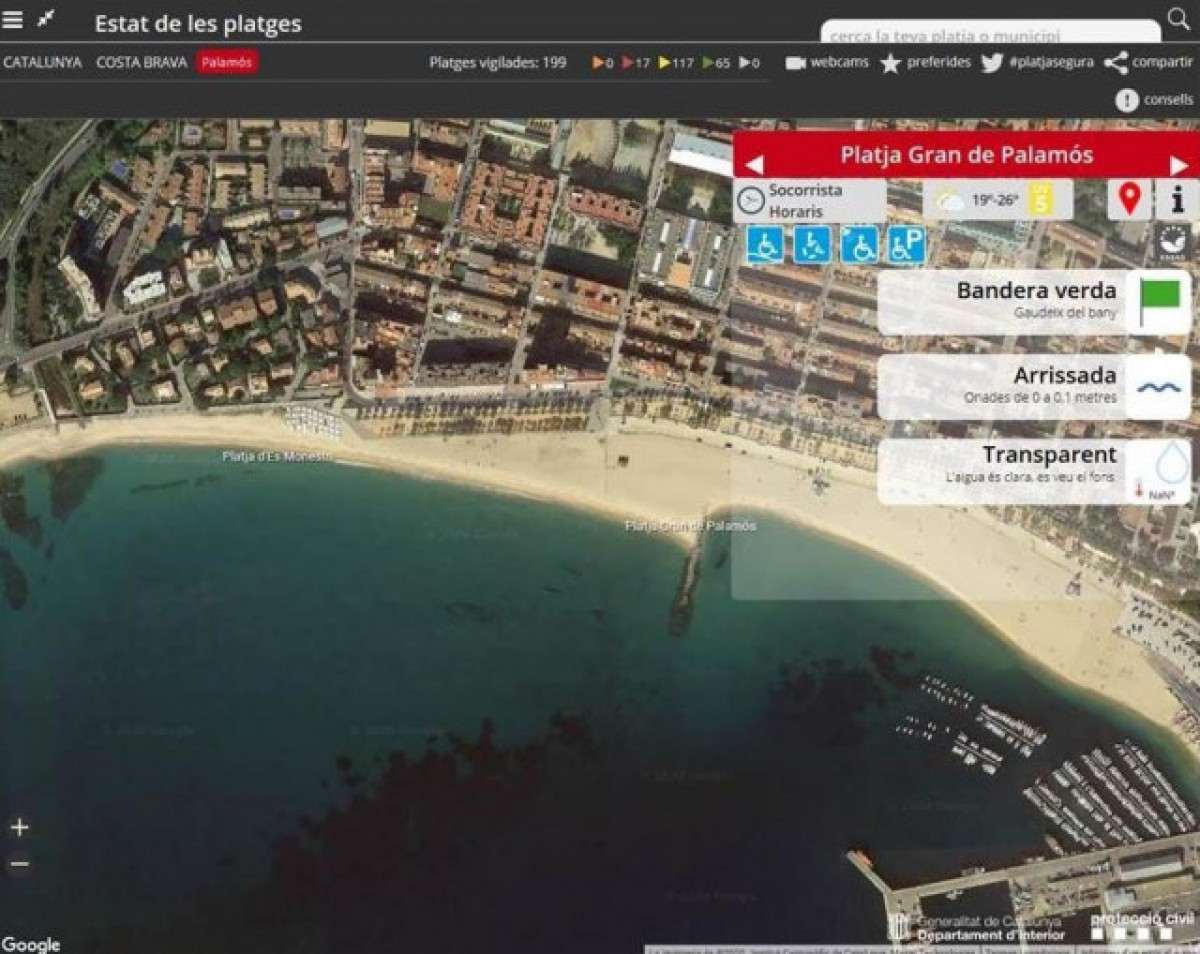Click the collapse fullscreen arrows icon
The height and width of the screenshot is (954, 1200).
[46, 19]
